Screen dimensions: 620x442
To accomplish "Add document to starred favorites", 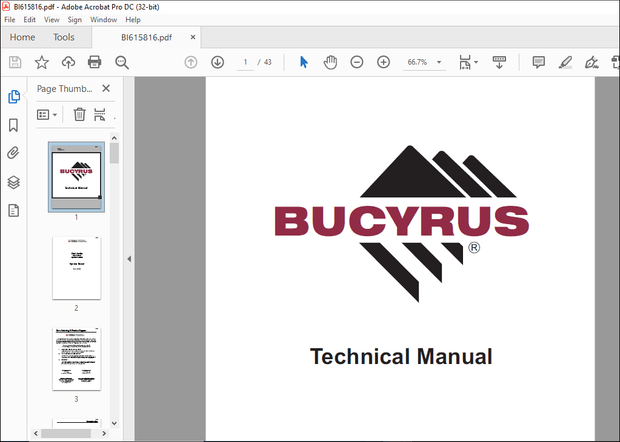I will pos(42,62).
